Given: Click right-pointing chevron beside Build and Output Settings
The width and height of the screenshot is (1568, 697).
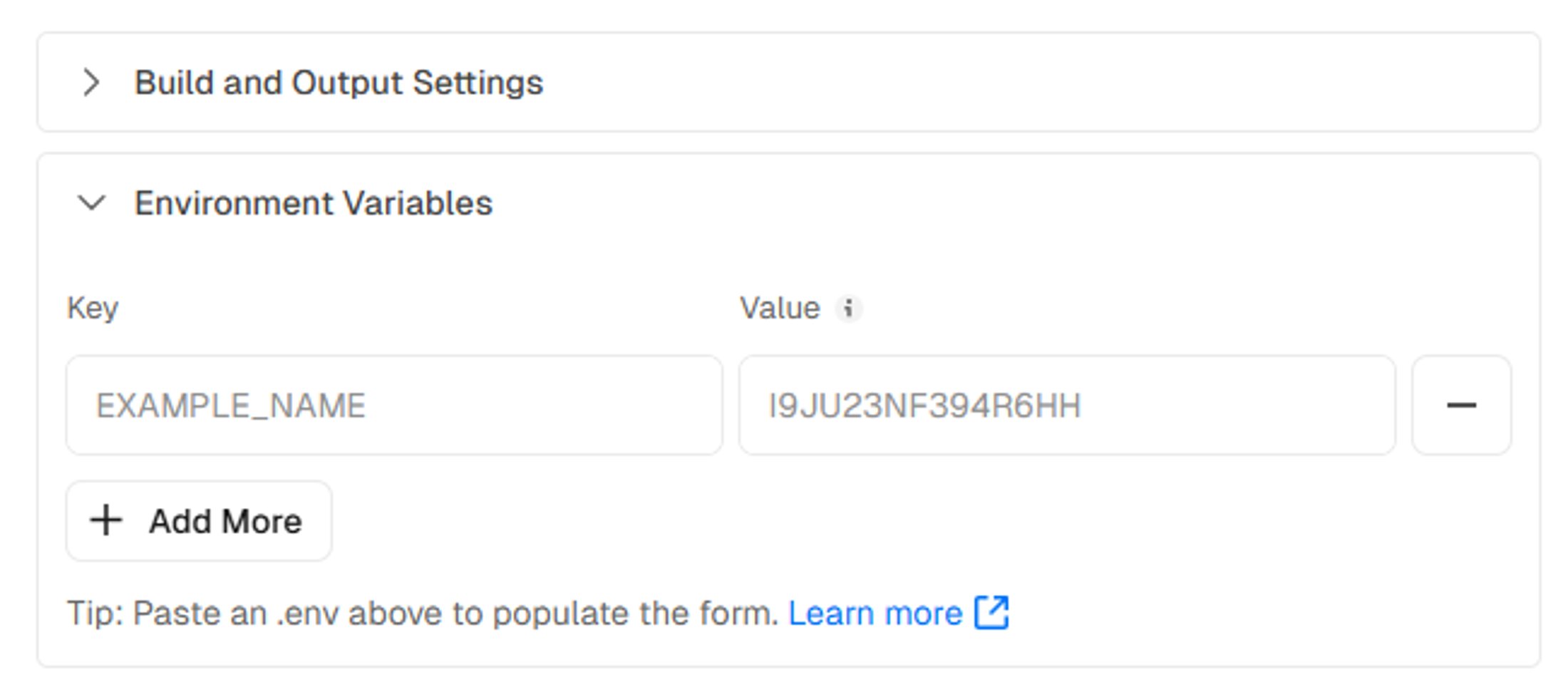Looking at the screenshot, I should [91, 82].
